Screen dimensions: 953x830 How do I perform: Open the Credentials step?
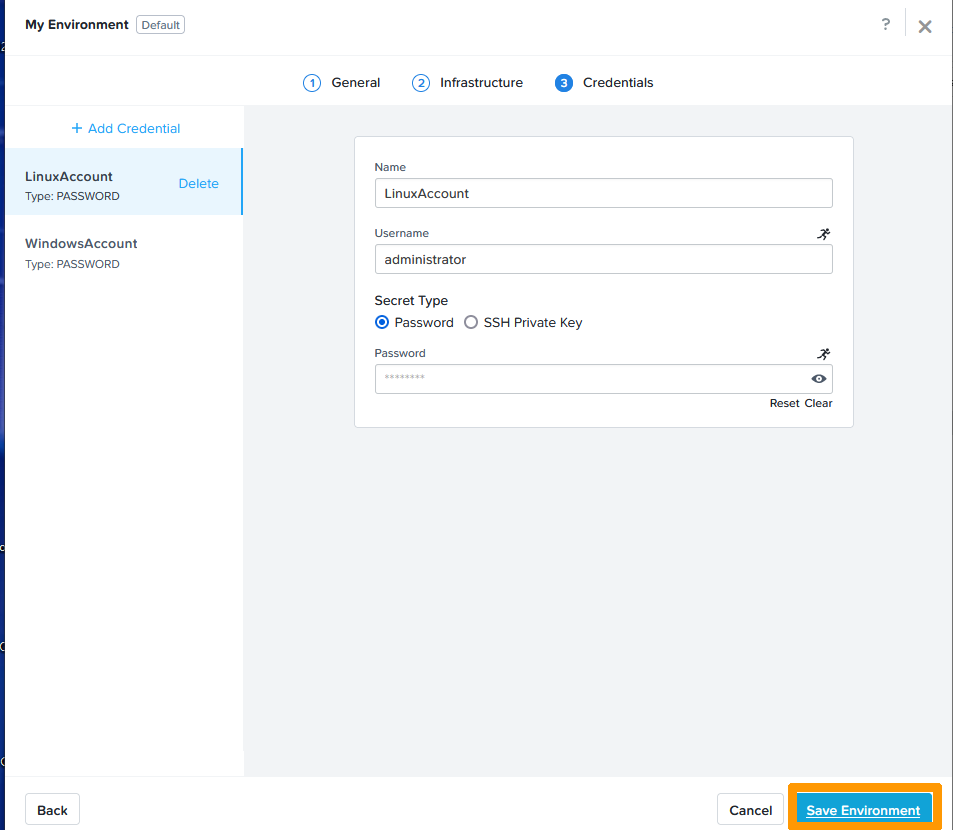[x=616, y=83]
